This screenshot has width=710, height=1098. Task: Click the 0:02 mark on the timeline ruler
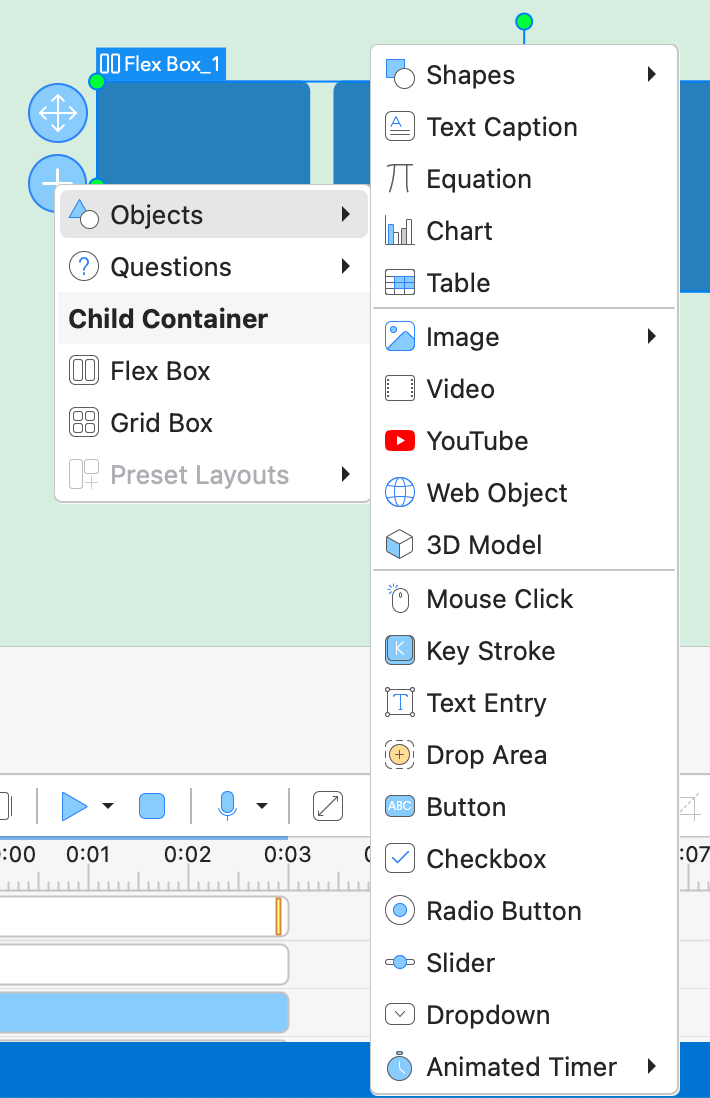click(188, 856)
